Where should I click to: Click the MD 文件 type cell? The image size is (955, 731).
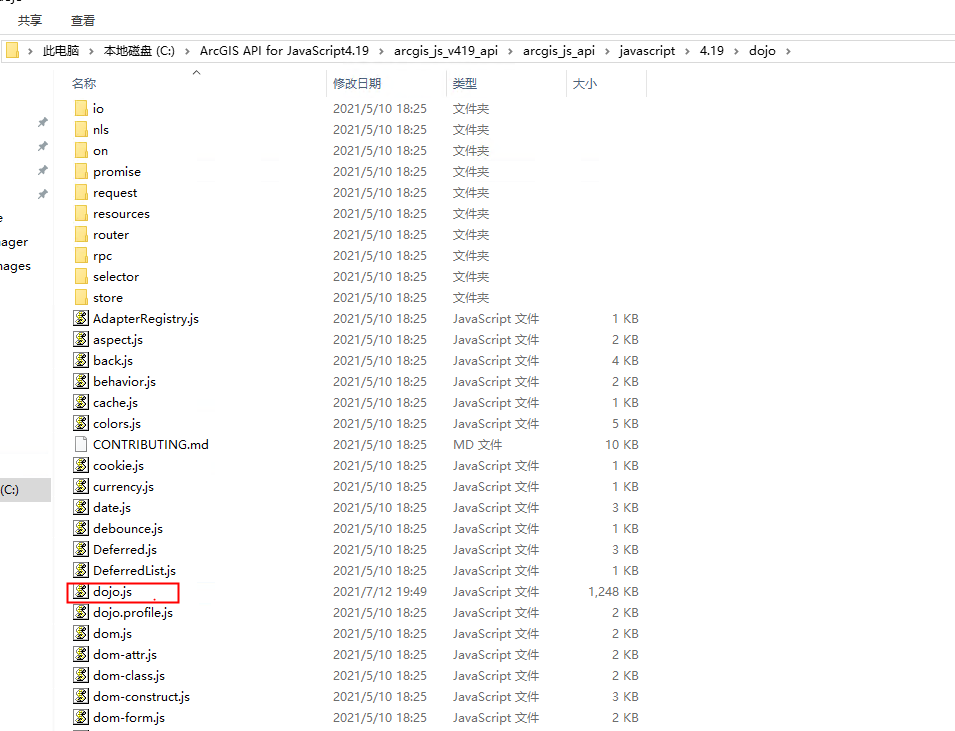click(478, 444)
